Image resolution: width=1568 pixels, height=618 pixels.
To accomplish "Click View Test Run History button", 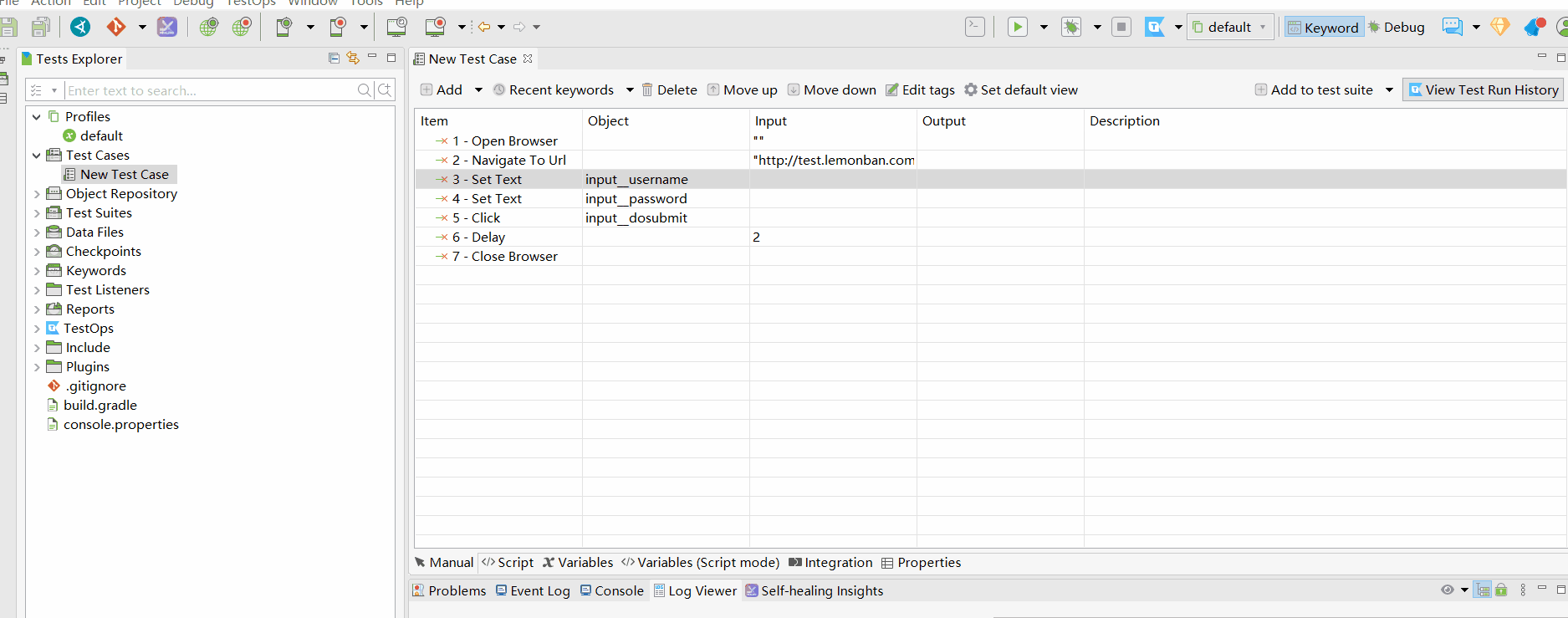I will (1483, 90).
